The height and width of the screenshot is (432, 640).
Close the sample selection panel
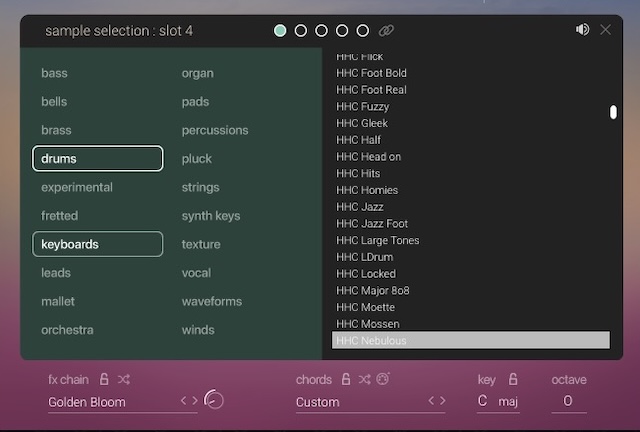(x=605, y=30)
